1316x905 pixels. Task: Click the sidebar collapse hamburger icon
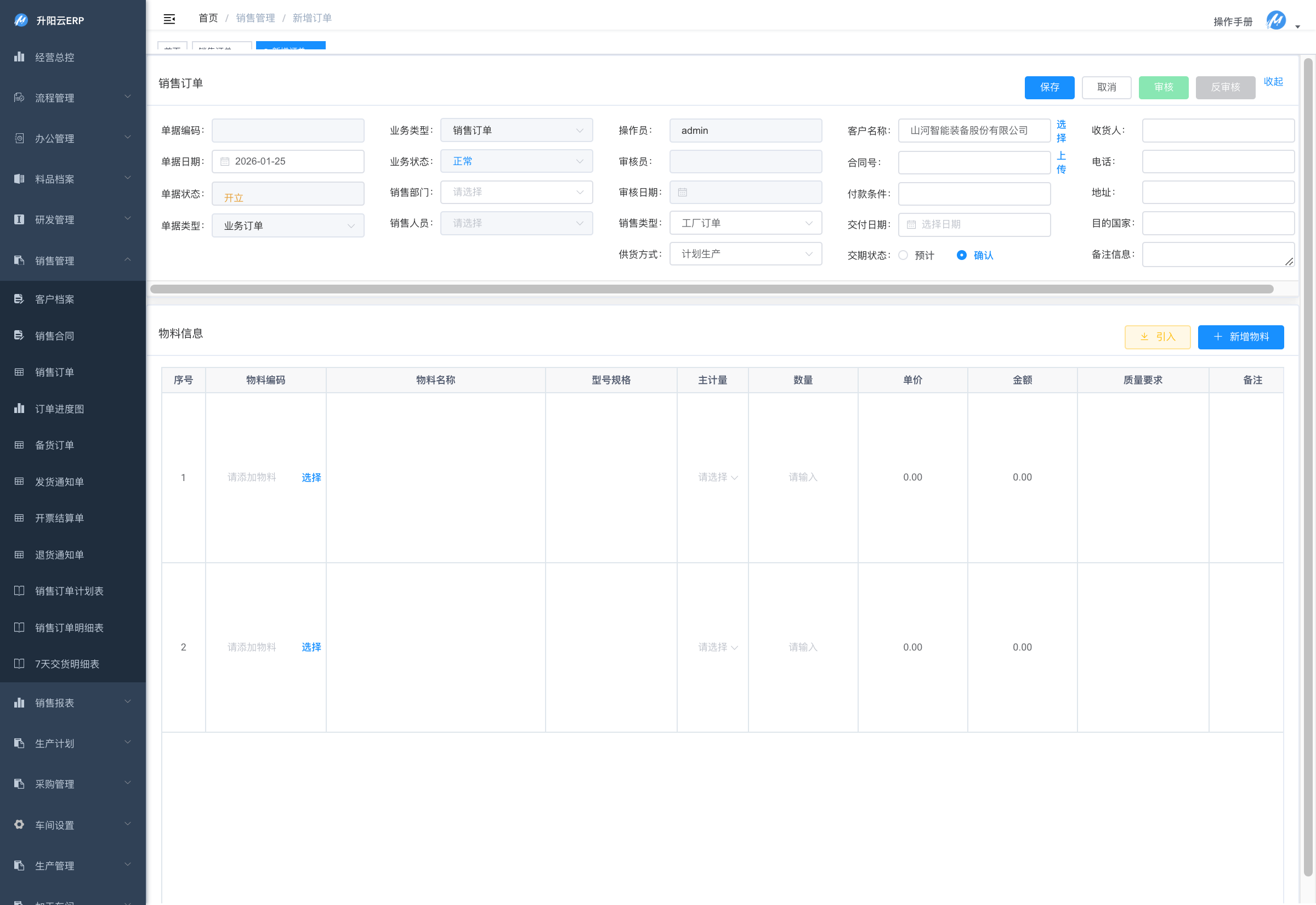coord(169,19)
